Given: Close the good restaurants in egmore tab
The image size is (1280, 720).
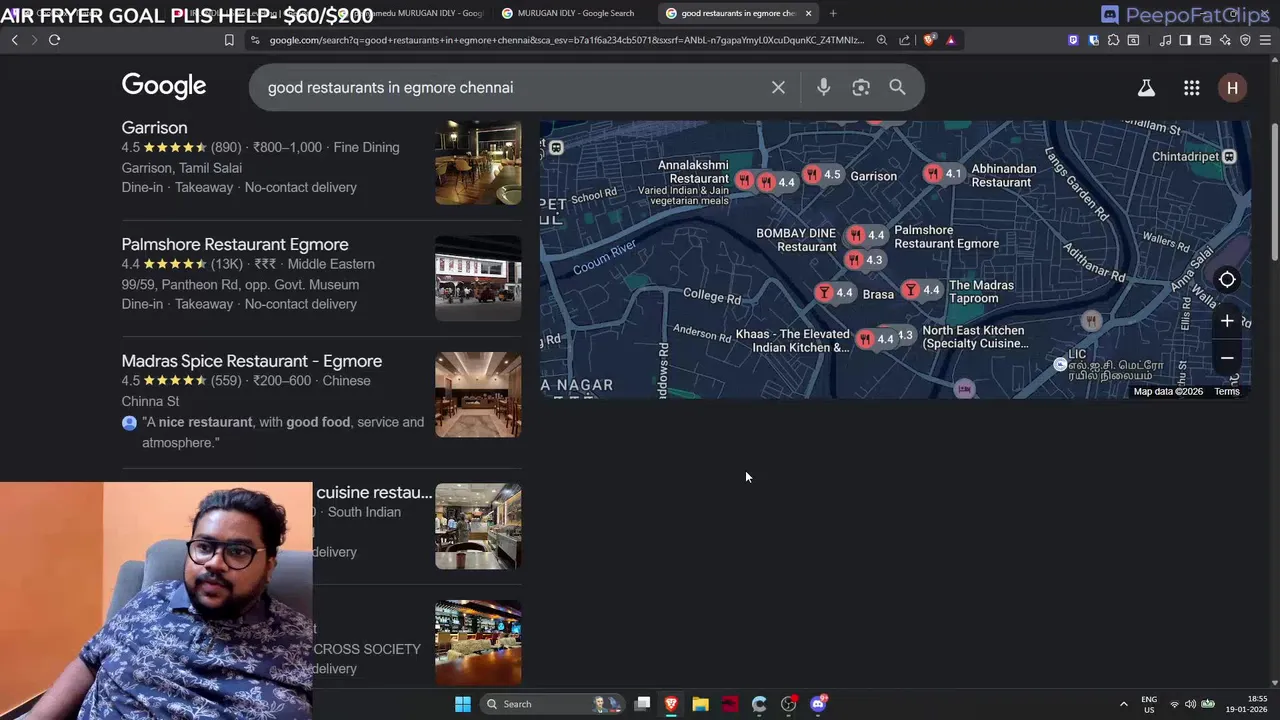Looking at the screenshot, I should (808, 13).
